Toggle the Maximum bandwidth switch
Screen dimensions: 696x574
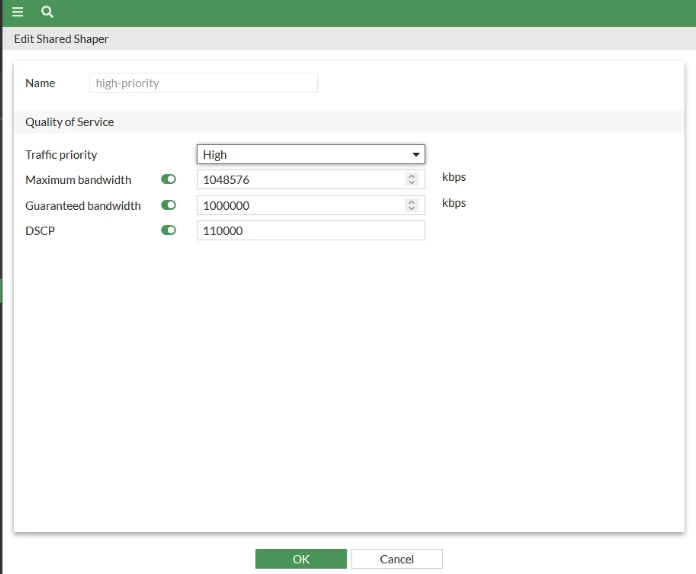pos(168,179)
